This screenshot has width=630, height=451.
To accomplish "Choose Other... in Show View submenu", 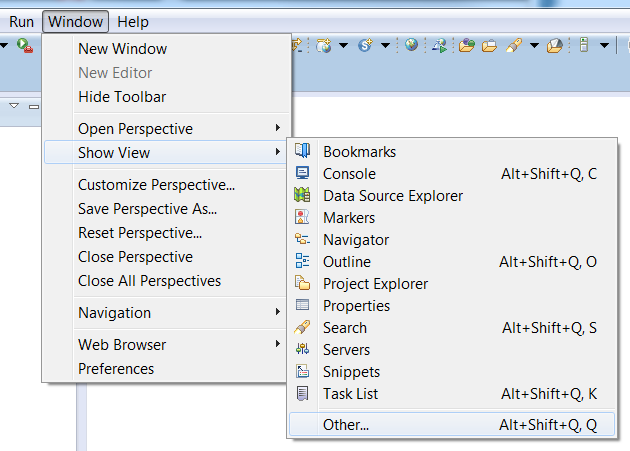I will [x=346, y=425].
